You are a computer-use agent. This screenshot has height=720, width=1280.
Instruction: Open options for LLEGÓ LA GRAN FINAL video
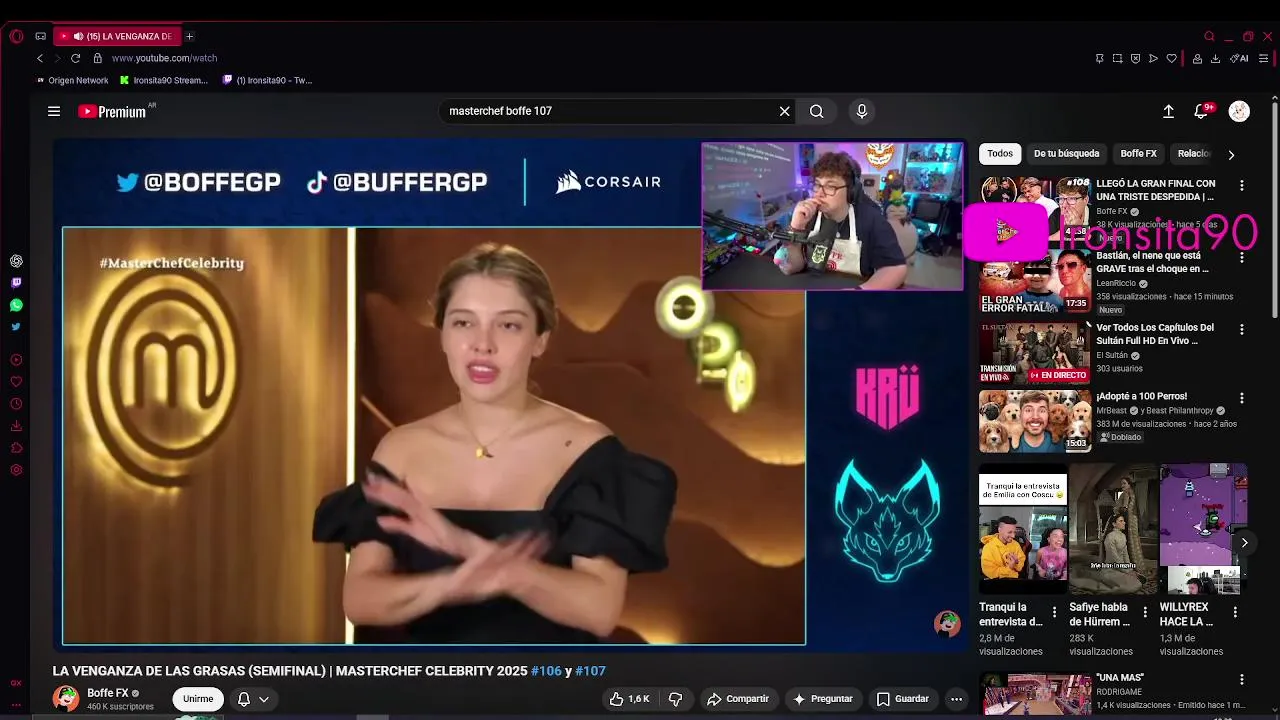(x=1242, y=186)
